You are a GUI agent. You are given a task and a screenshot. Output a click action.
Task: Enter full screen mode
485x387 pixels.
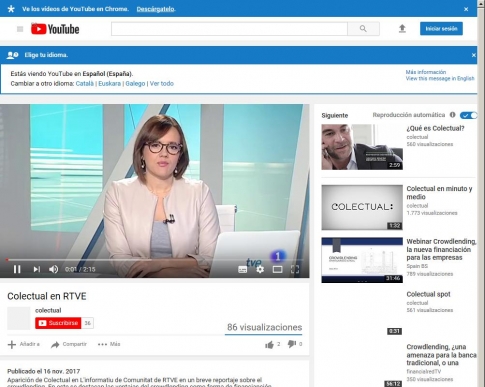tap(295, 269)
